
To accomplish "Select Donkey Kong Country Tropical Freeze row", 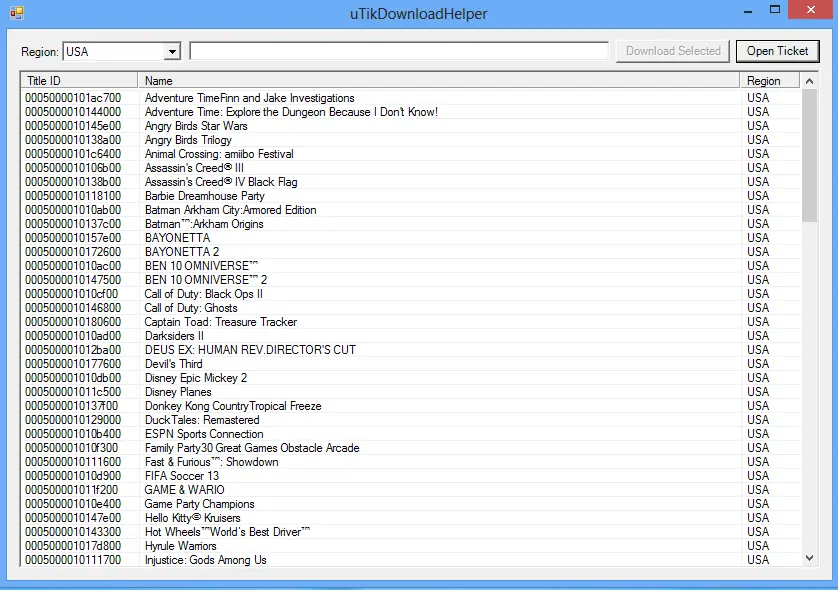I will tap(410, 406).
